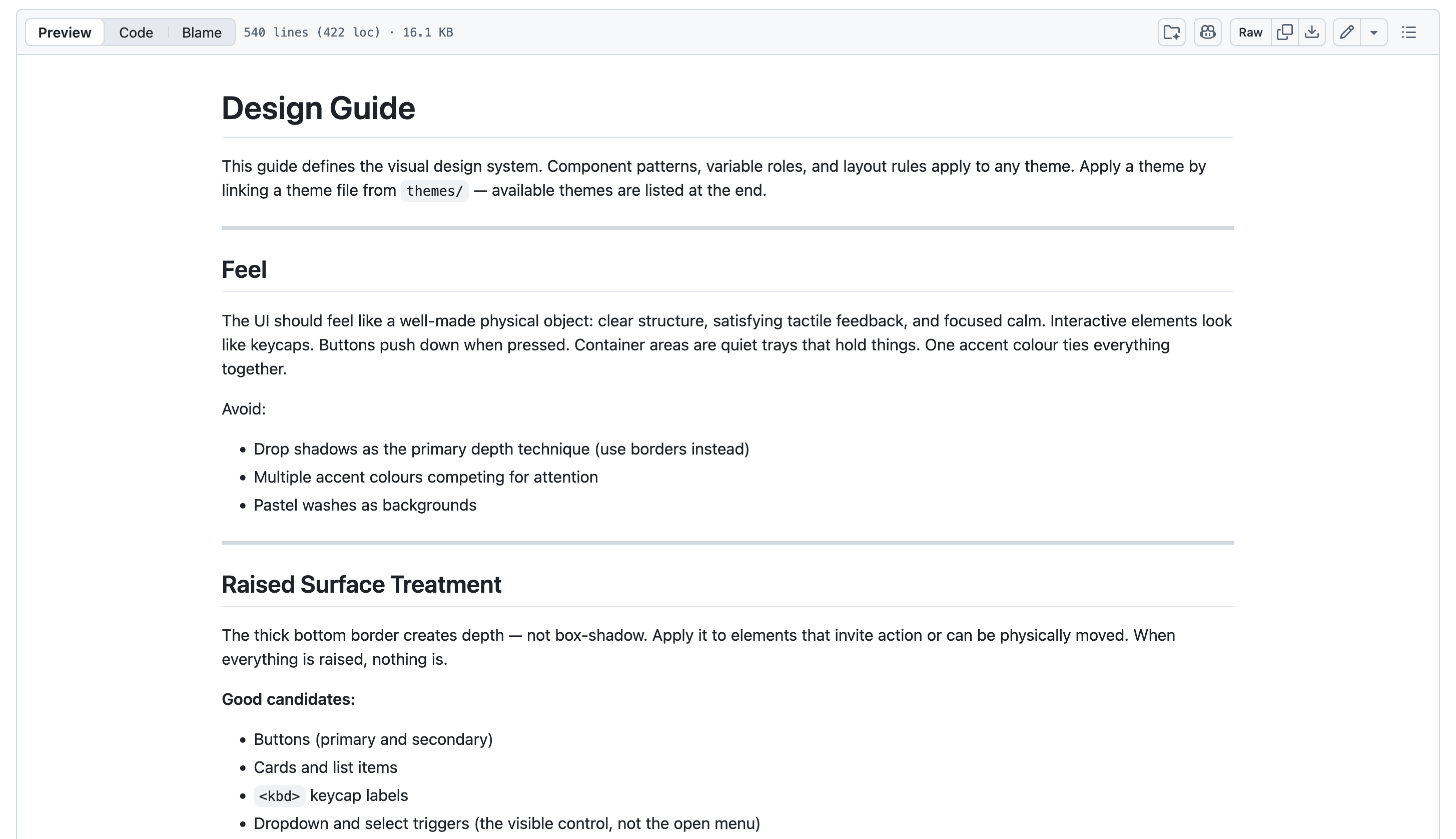Click the Cards and list items bullet
Screen dimensions: 1456x839
pyautogui.click(x=325, y=767)
